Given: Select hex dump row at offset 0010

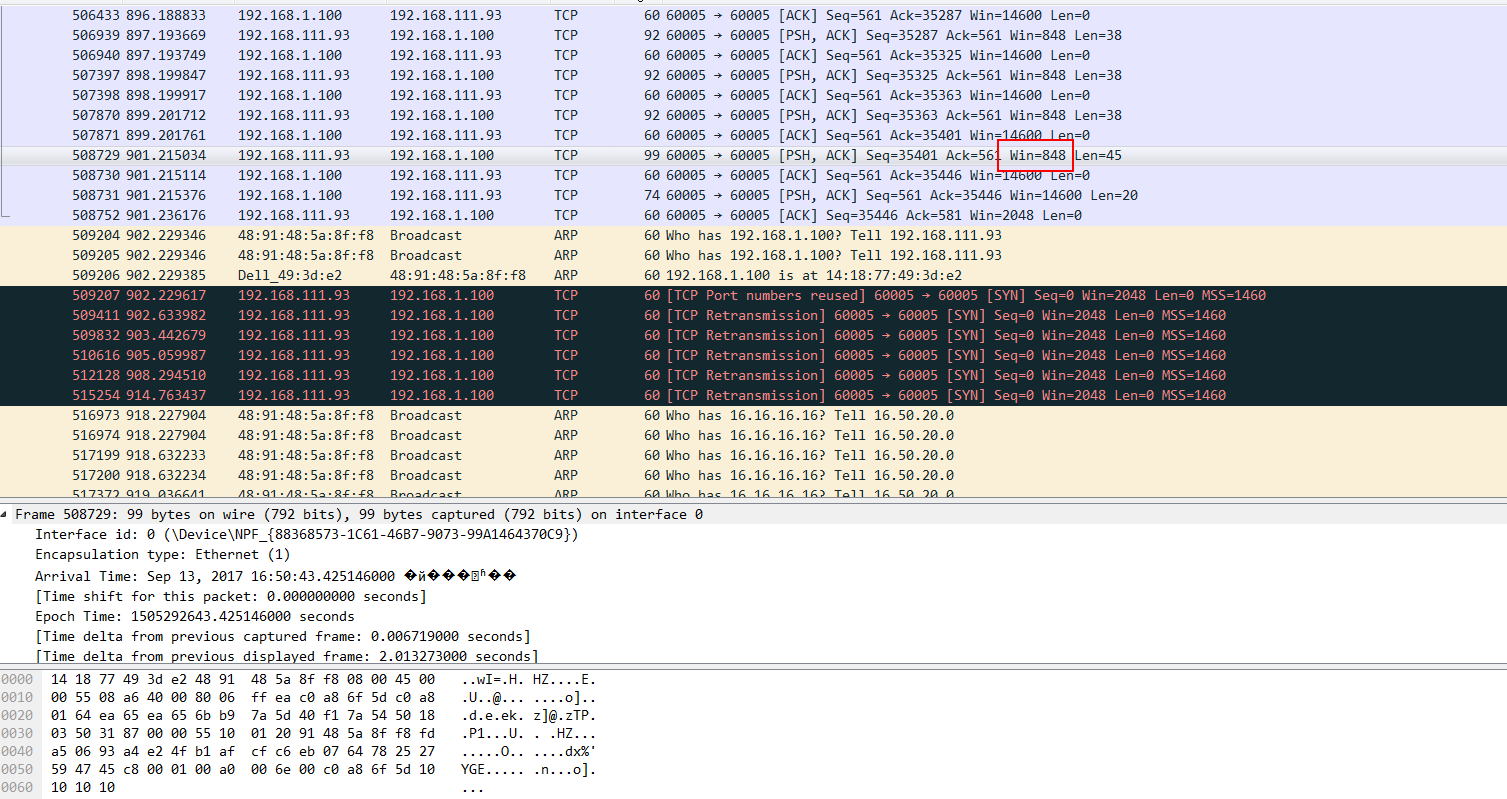Looking at the screenshot, I should point(300,697).
